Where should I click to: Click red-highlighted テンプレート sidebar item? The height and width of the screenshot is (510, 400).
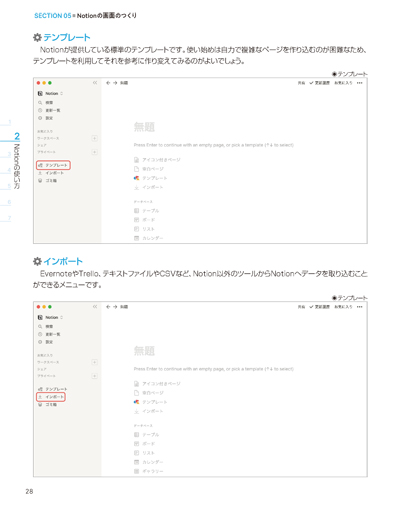53,165
